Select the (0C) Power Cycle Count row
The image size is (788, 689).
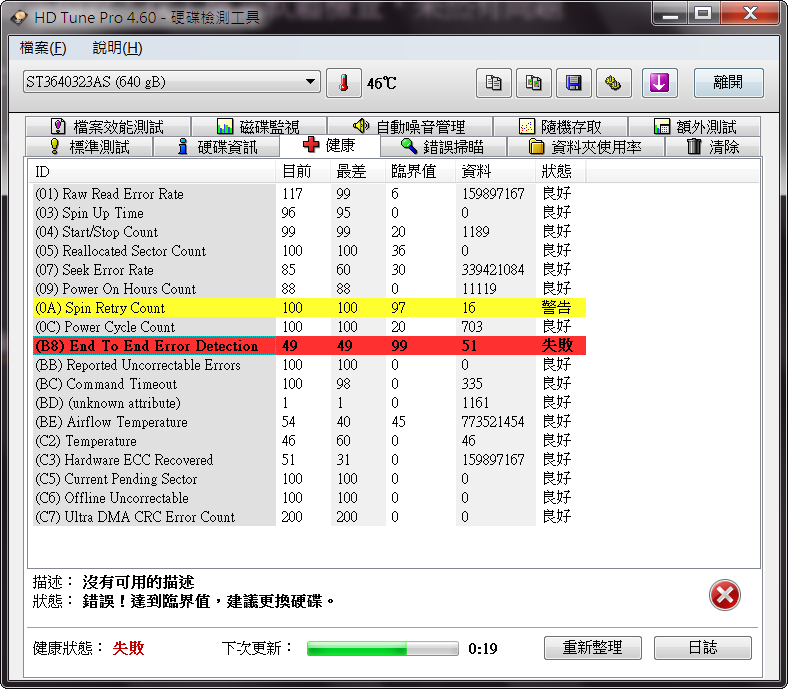click(x=310, y=327)
